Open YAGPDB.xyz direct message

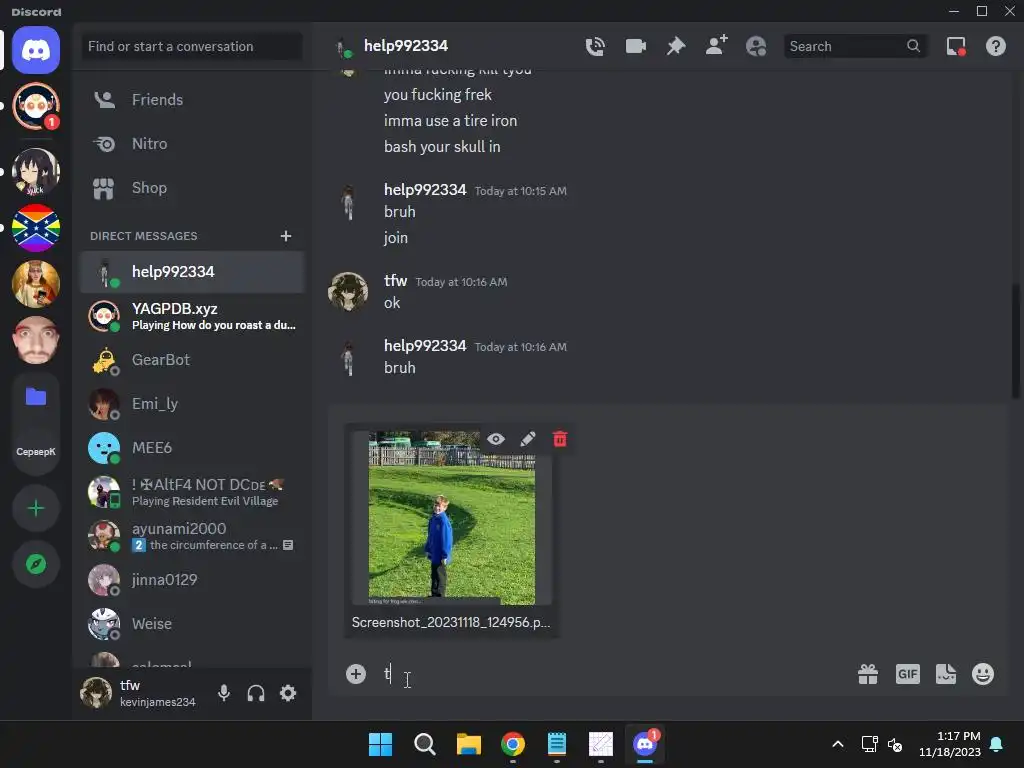[x=192, y=316]
